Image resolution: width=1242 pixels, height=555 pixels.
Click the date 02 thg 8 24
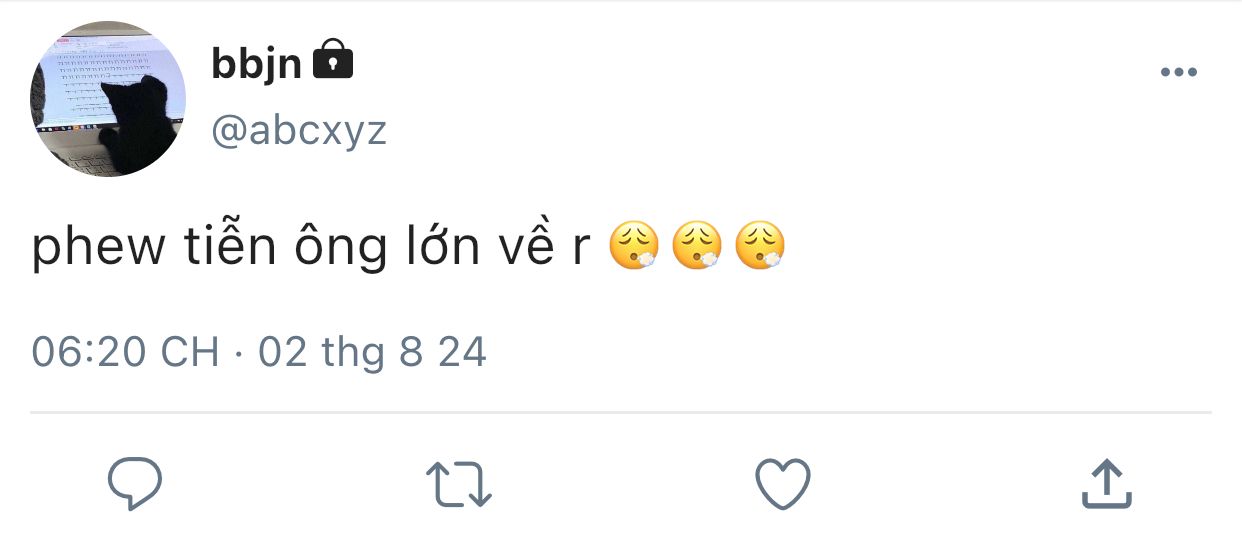pyautogui.click(x=372, y=352)
